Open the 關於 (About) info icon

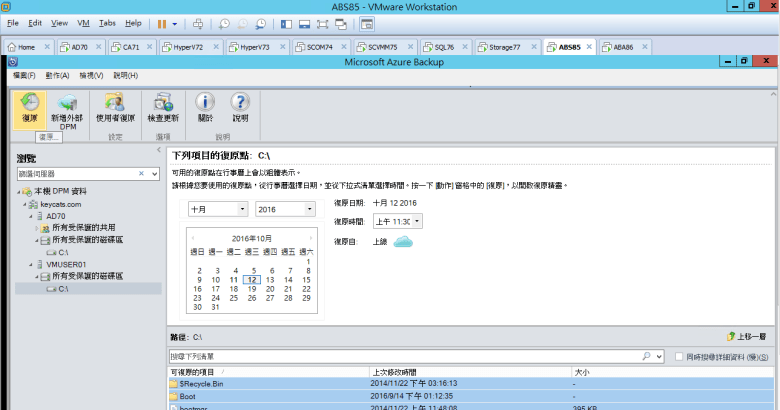[x=205, y=108]
